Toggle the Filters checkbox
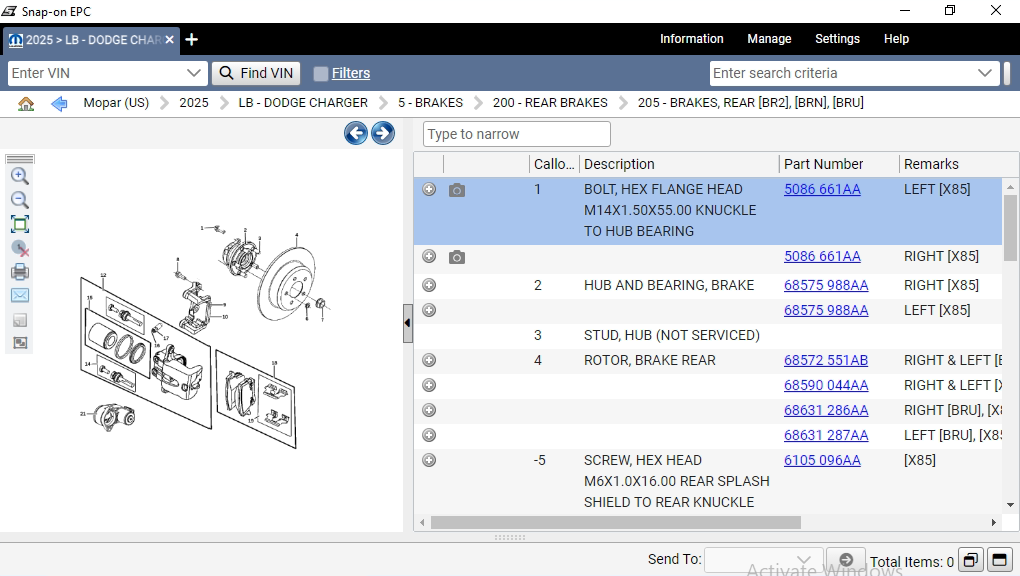1020x576 pixels. tap(321, 74)
